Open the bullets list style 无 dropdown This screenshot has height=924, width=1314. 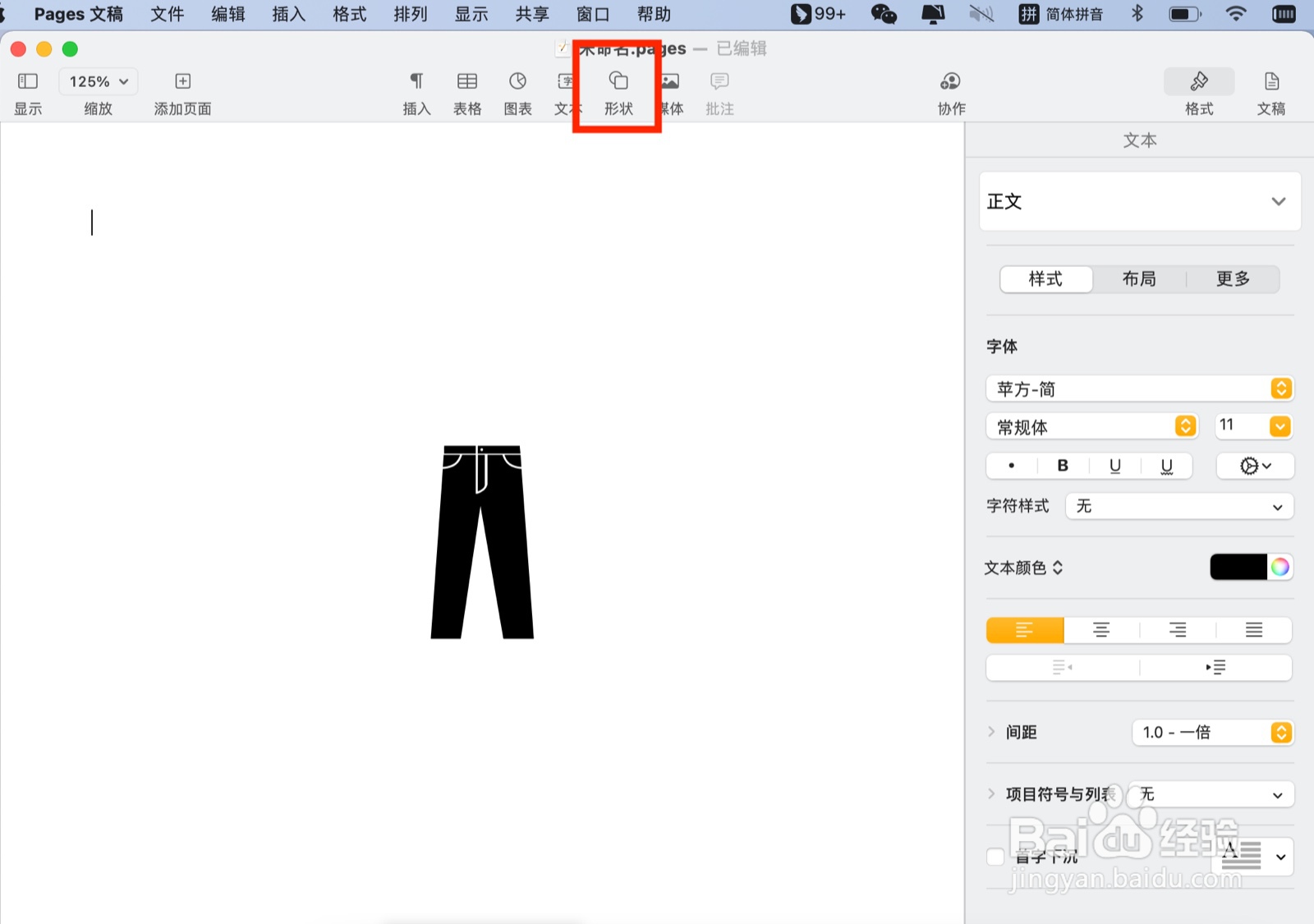point(1211,794)
